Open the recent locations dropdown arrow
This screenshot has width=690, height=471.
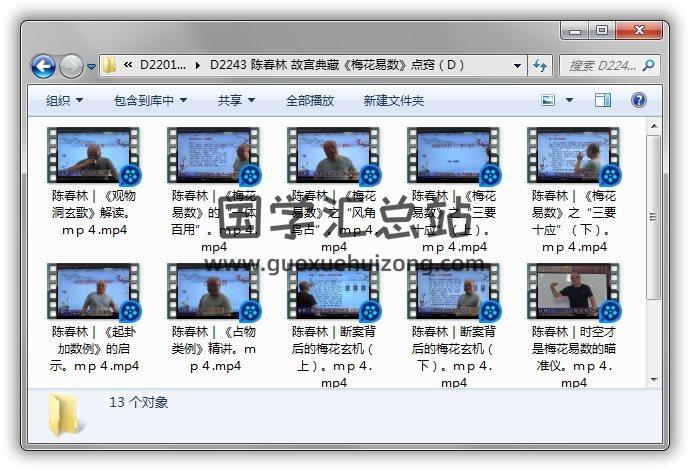[91, 67]
